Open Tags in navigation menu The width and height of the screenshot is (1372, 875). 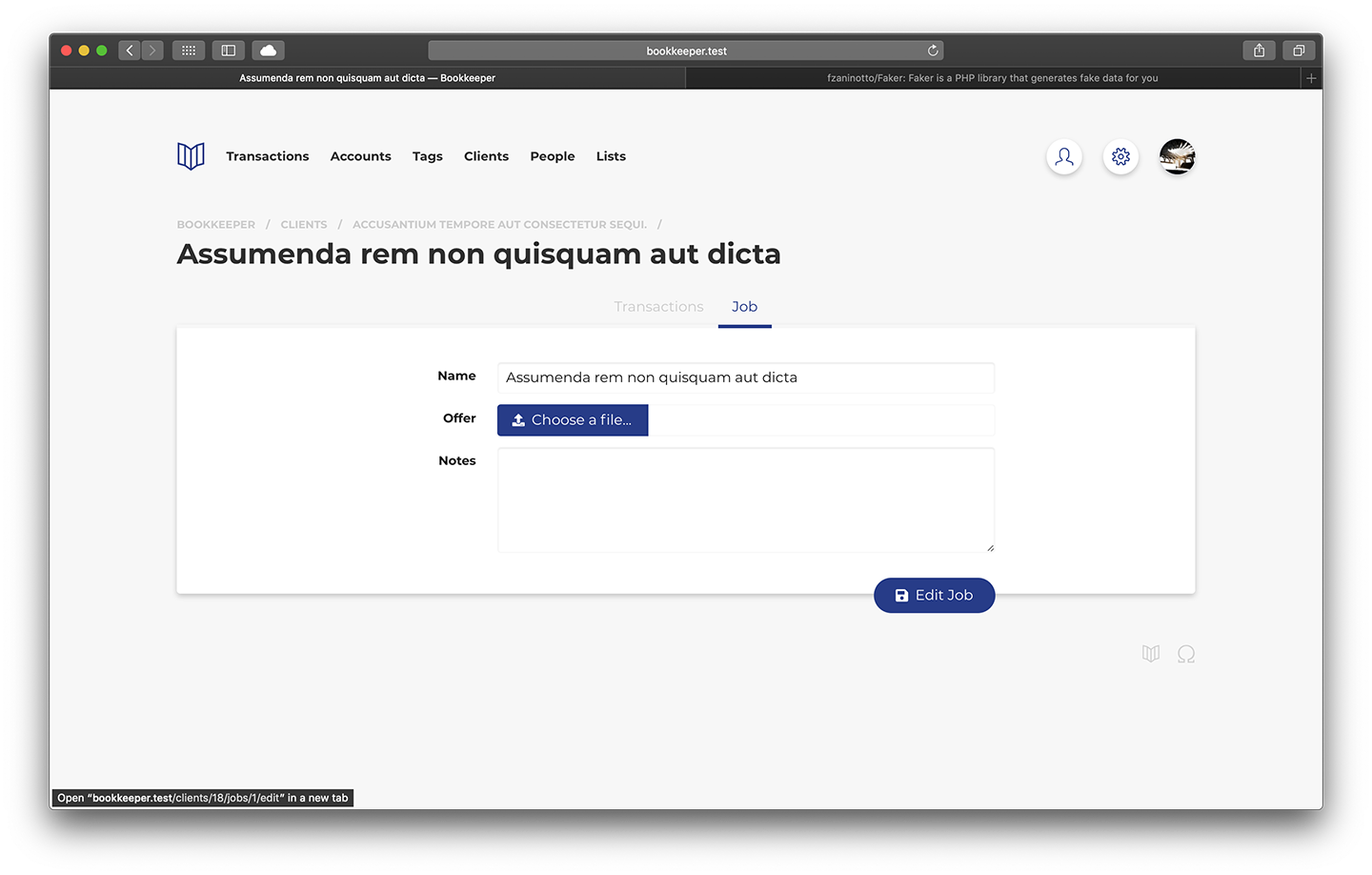coord(428,156)
